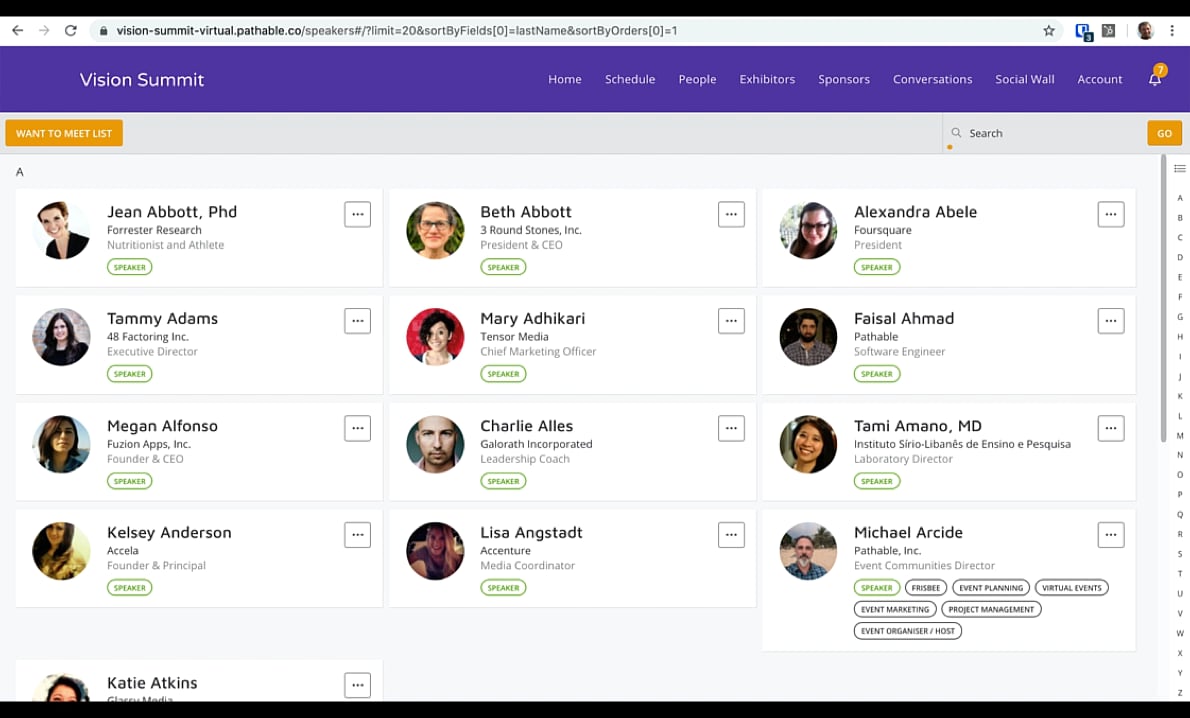1190x718 pixels.
Task: Open options menu for Kelsey Anderson
Action: (357, 534)
